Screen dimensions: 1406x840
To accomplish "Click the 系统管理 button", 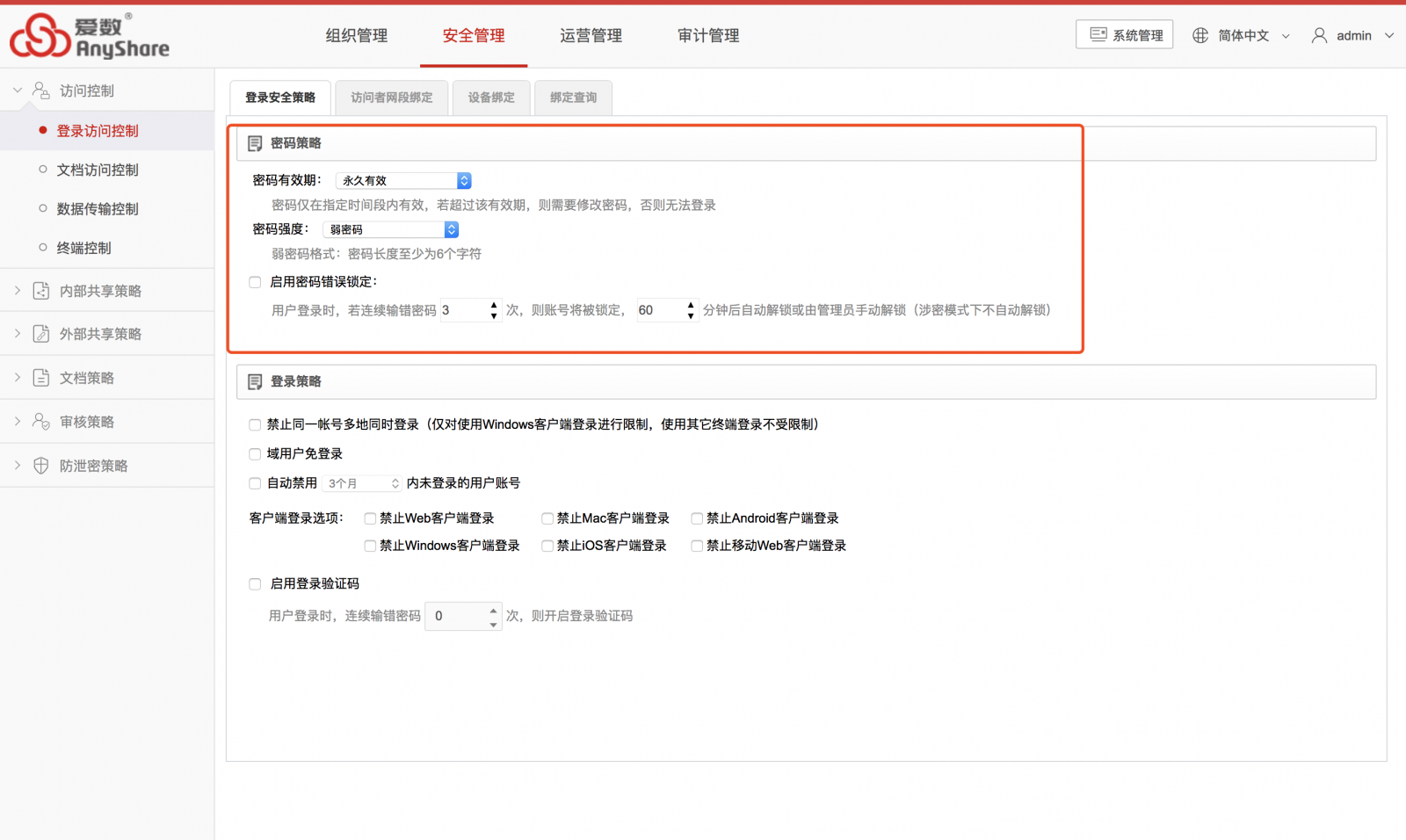I will point(1125,35).
